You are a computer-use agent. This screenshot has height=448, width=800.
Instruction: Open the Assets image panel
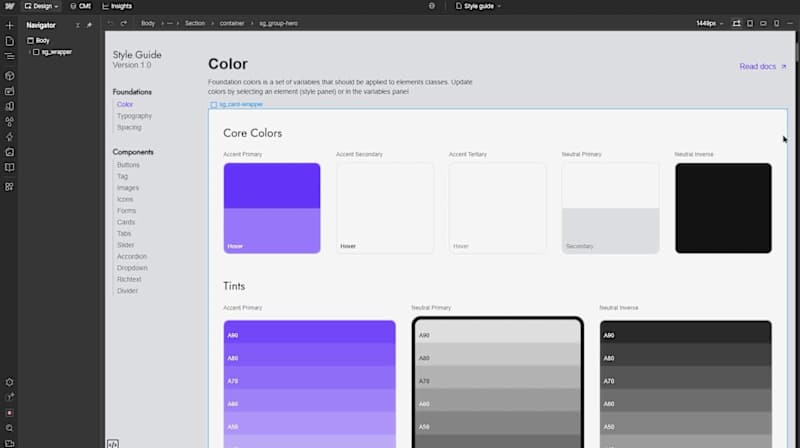[x=9, y=91]
